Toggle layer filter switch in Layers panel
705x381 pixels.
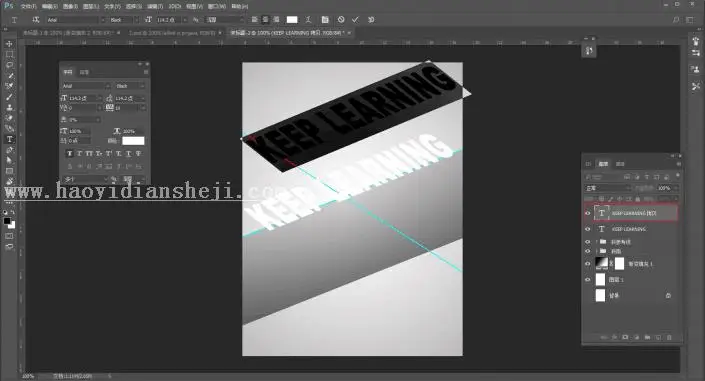(678, 176)
